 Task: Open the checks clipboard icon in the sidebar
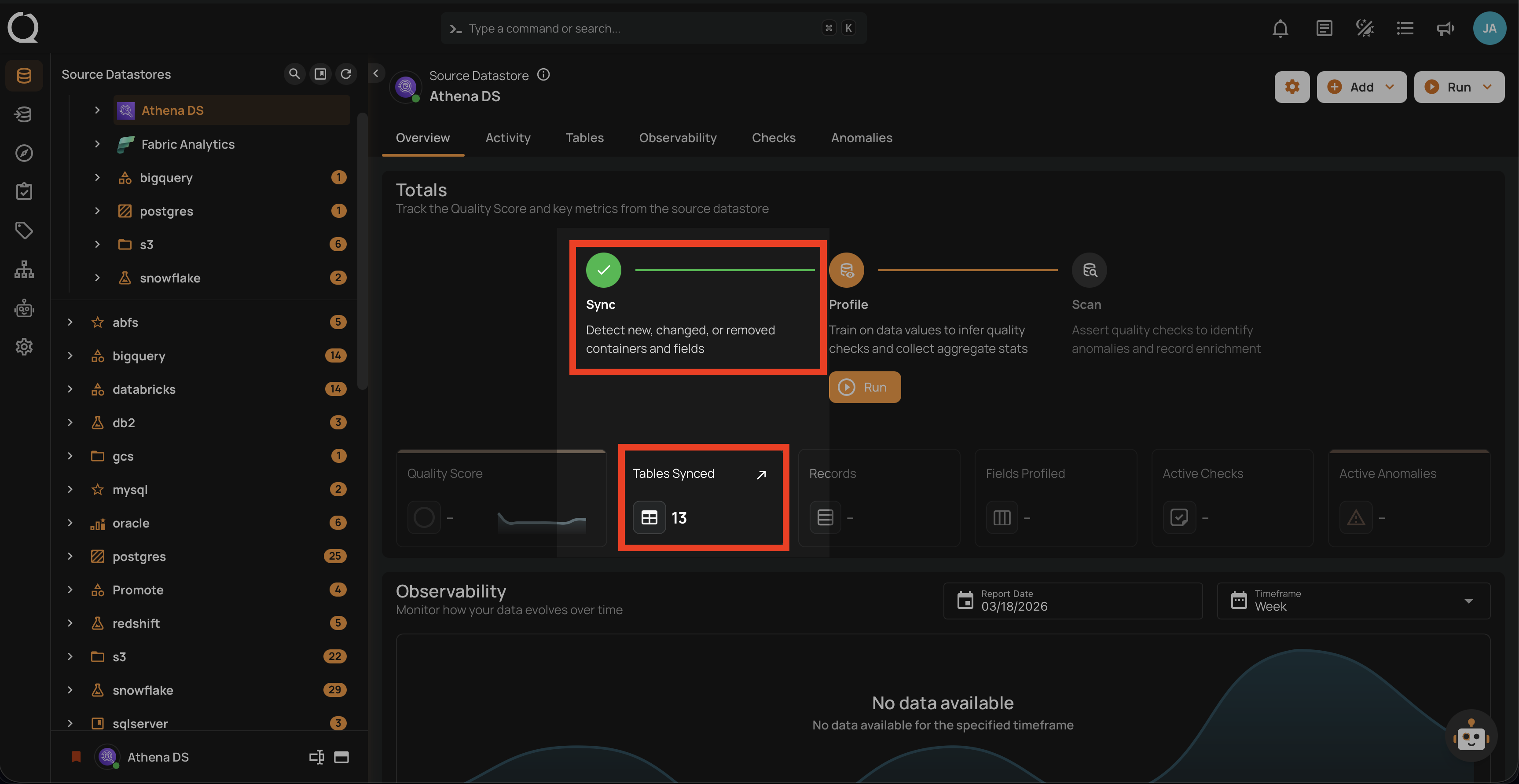pos(24,191)
